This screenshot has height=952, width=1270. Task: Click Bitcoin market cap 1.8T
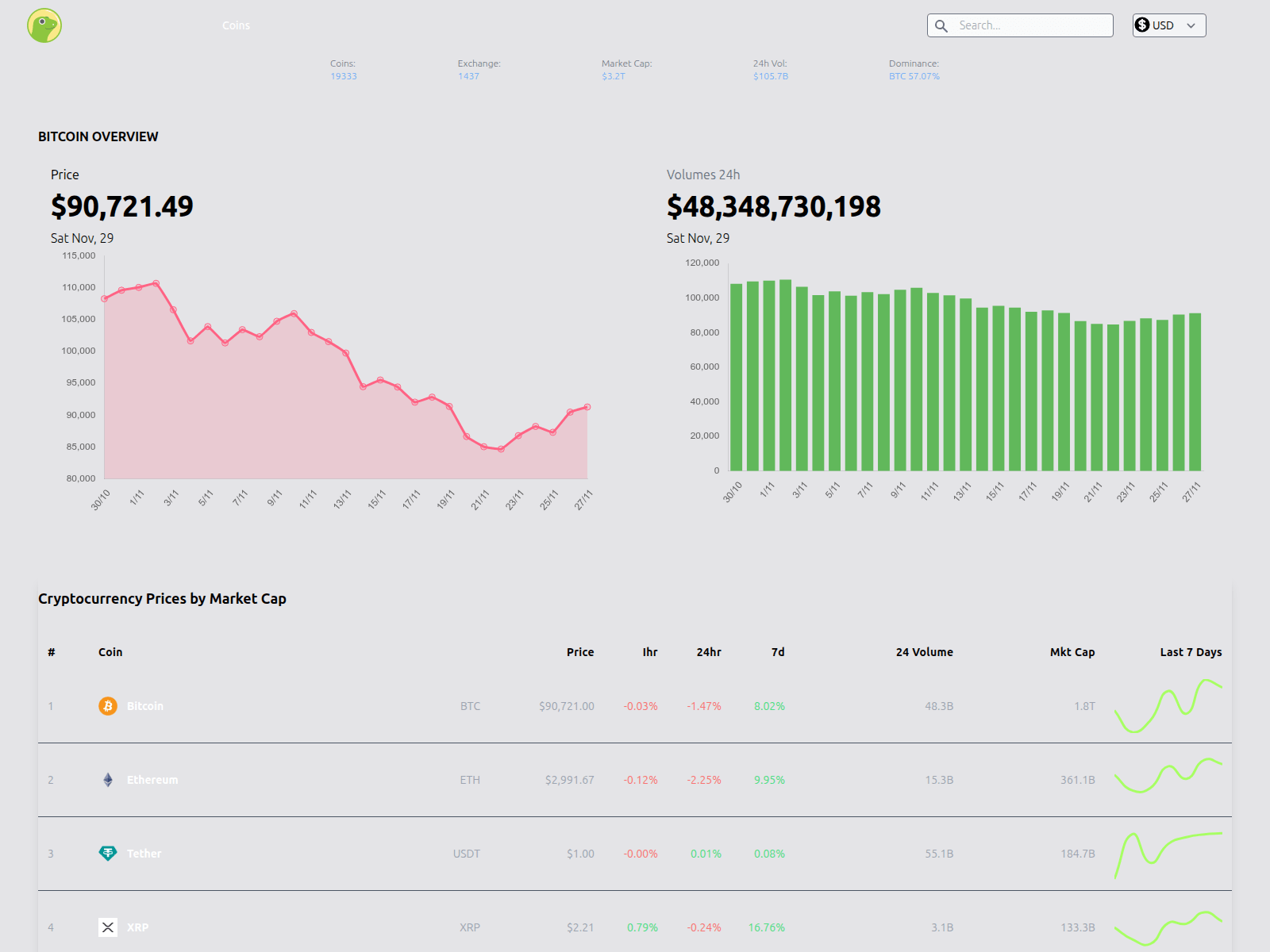[1085, 706]
